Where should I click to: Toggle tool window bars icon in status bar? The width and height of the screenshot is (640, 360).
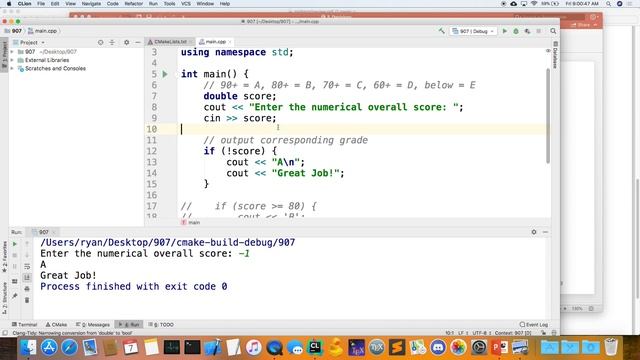coord(5,333)
